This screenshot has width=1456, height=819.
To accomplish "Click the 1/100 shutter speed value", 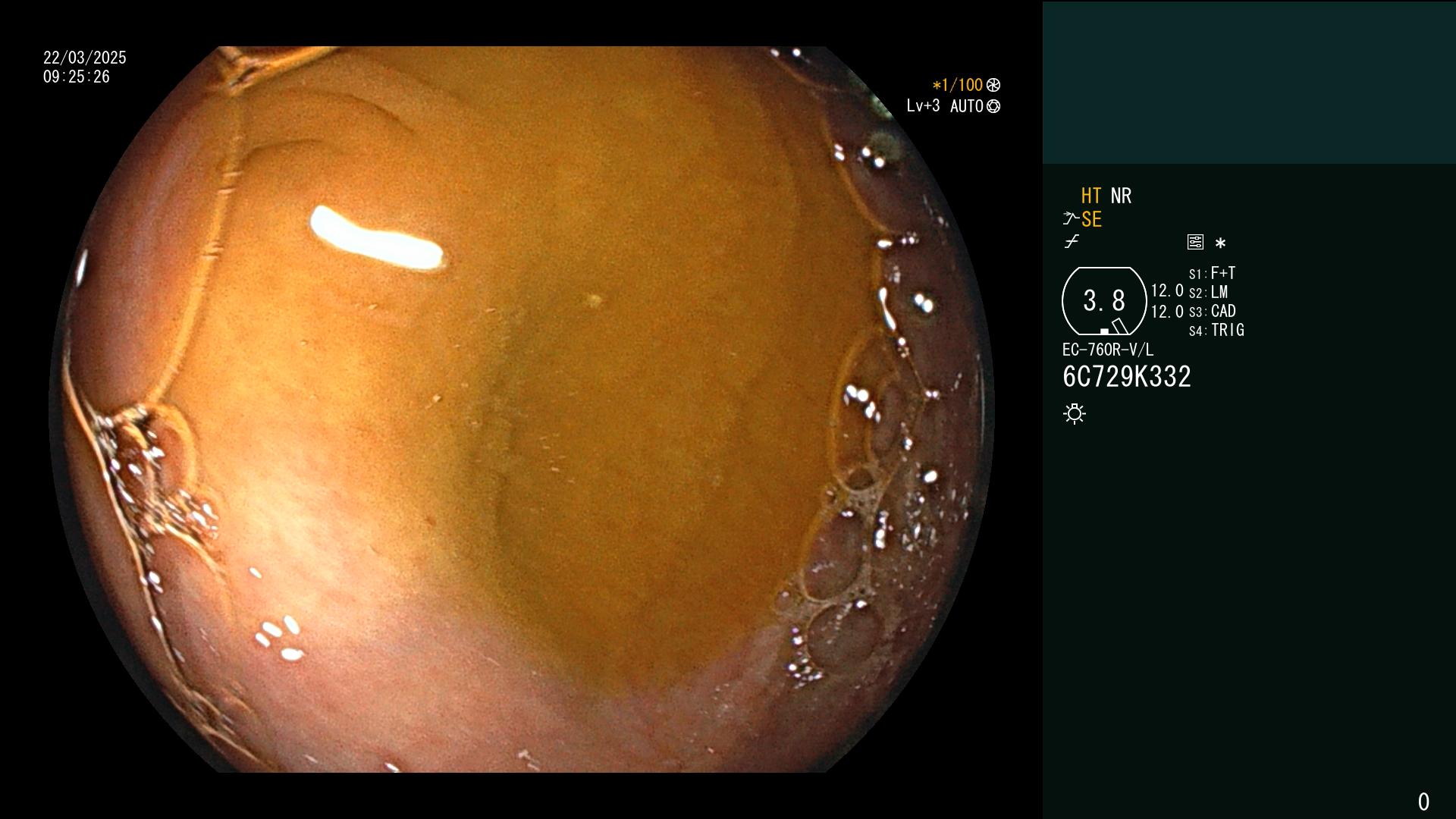I will [x=958, y=85].
